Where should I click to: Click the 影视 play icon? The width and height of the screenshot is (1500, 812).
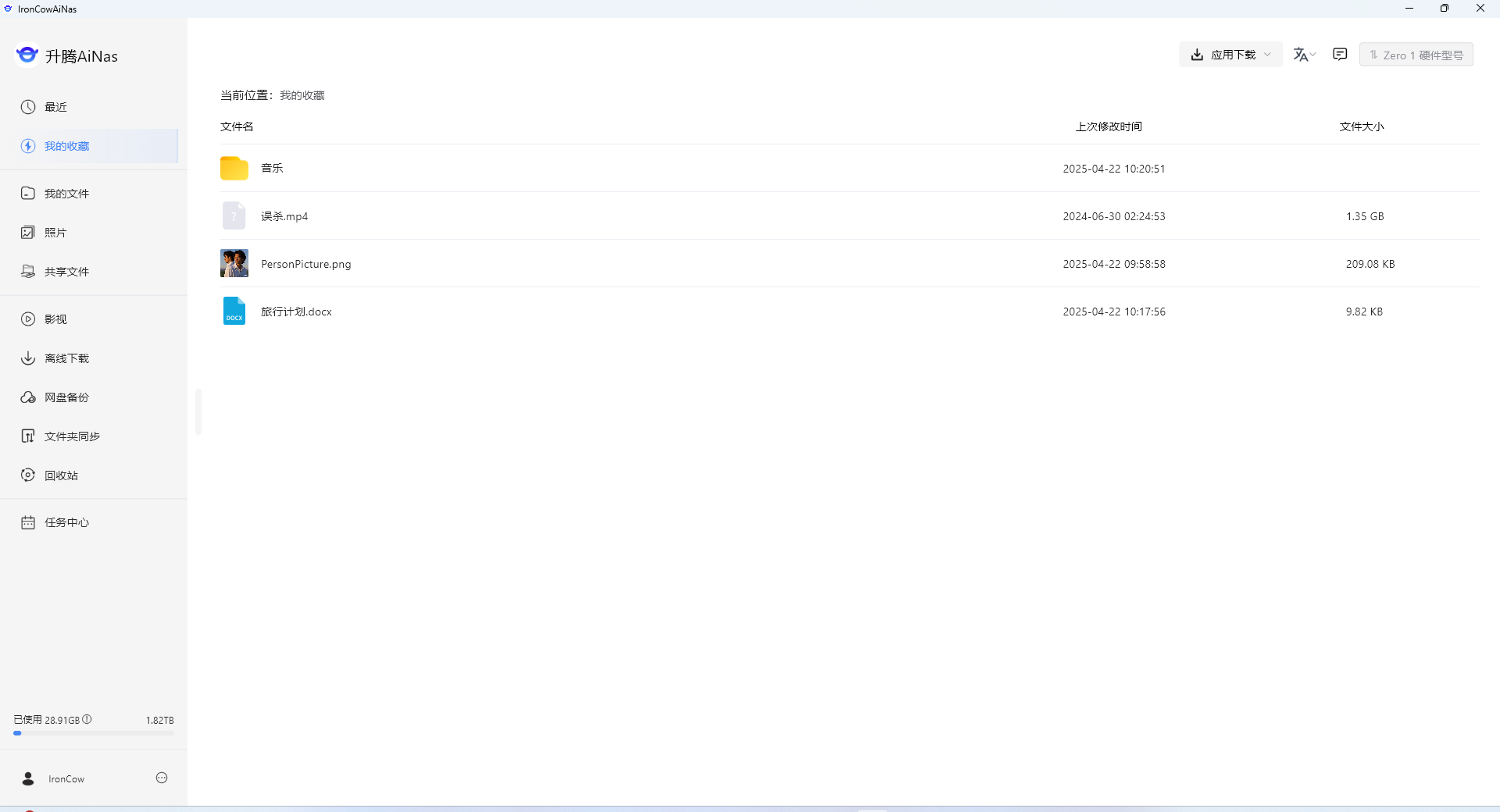pyautogui.click(x=28, y=319)
